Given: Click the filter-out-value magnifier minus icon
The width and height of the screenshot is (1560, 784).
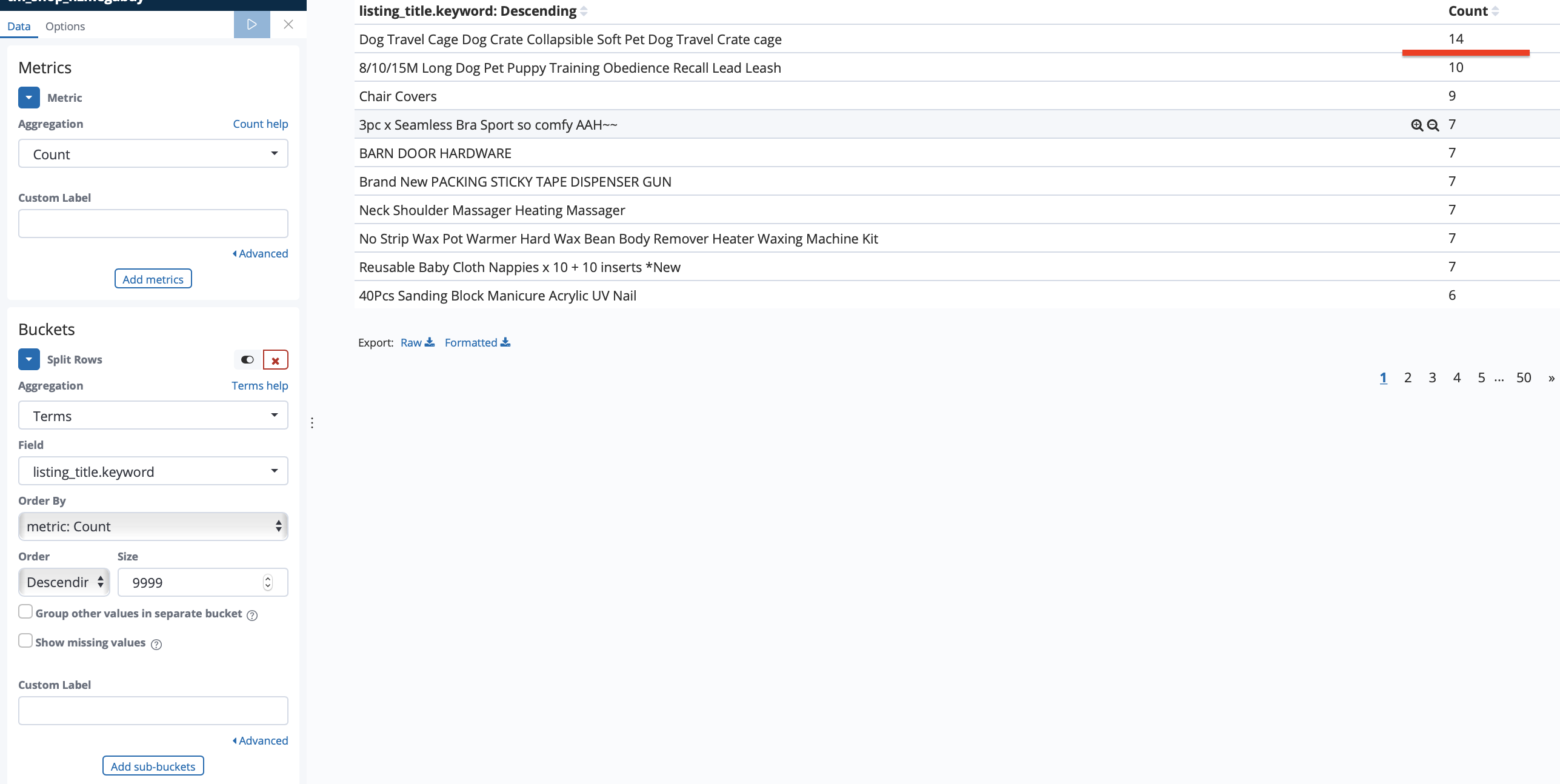Looking at the screenshot, I should coord(1433,125).
